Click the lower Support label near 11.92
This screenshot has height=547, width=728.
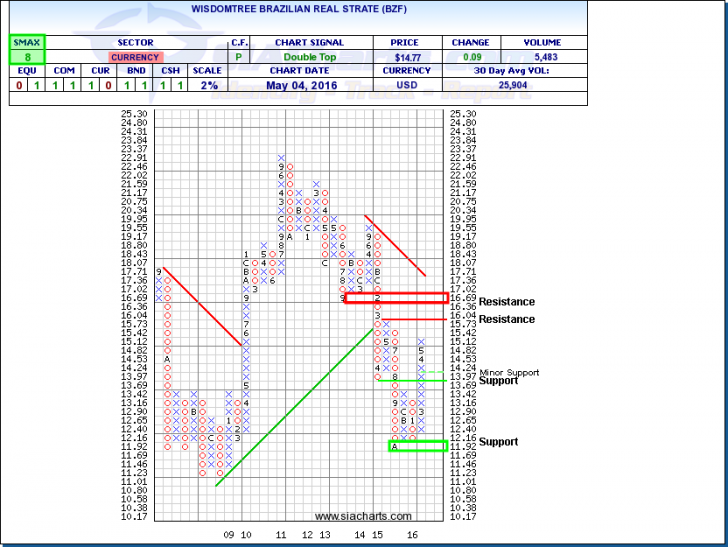pos(498,441)
